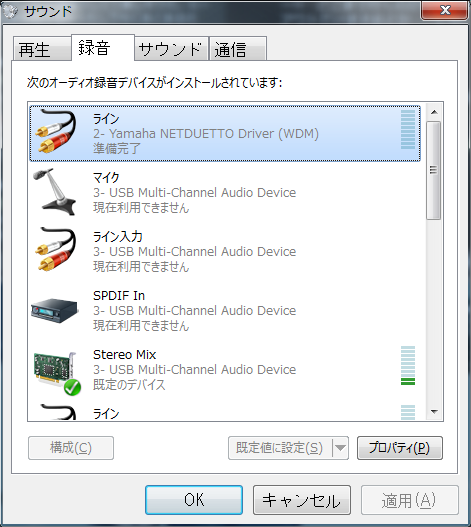This screenshot has height=527, width=471.
Task: Close the サウンド dialog window
Action: coord(444,10)
